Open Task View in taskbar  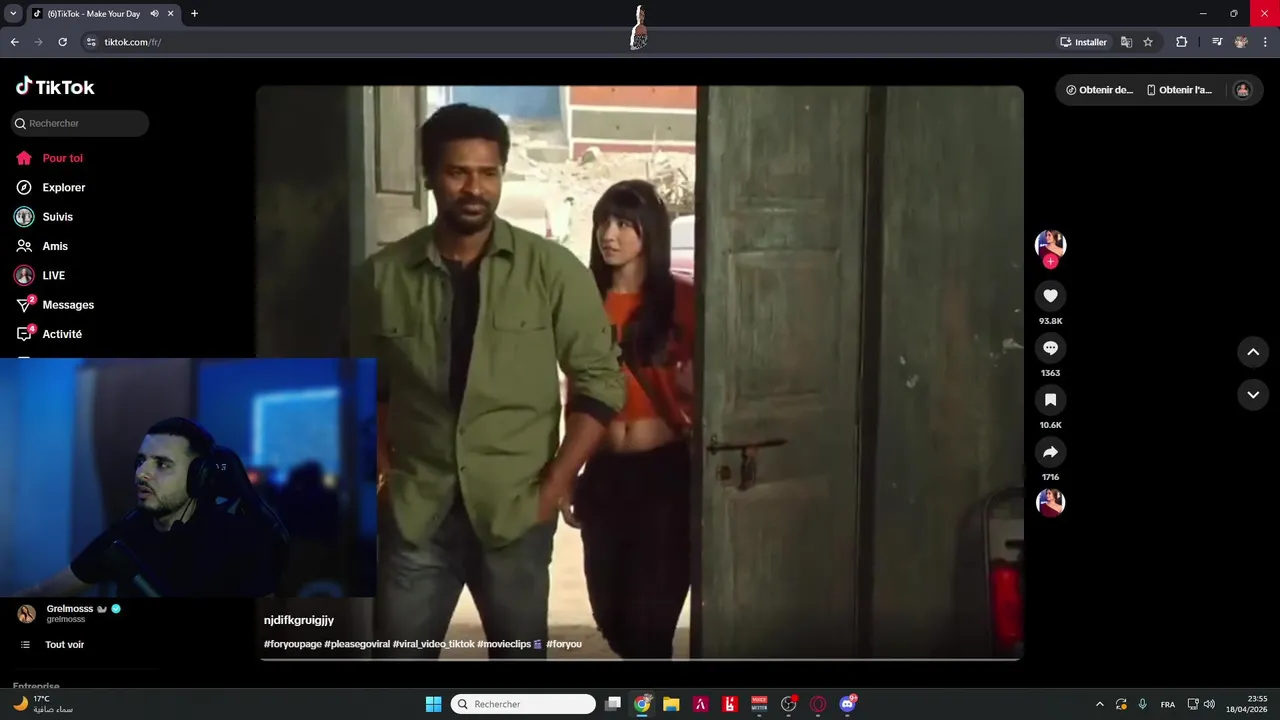(x=613, y=704)
